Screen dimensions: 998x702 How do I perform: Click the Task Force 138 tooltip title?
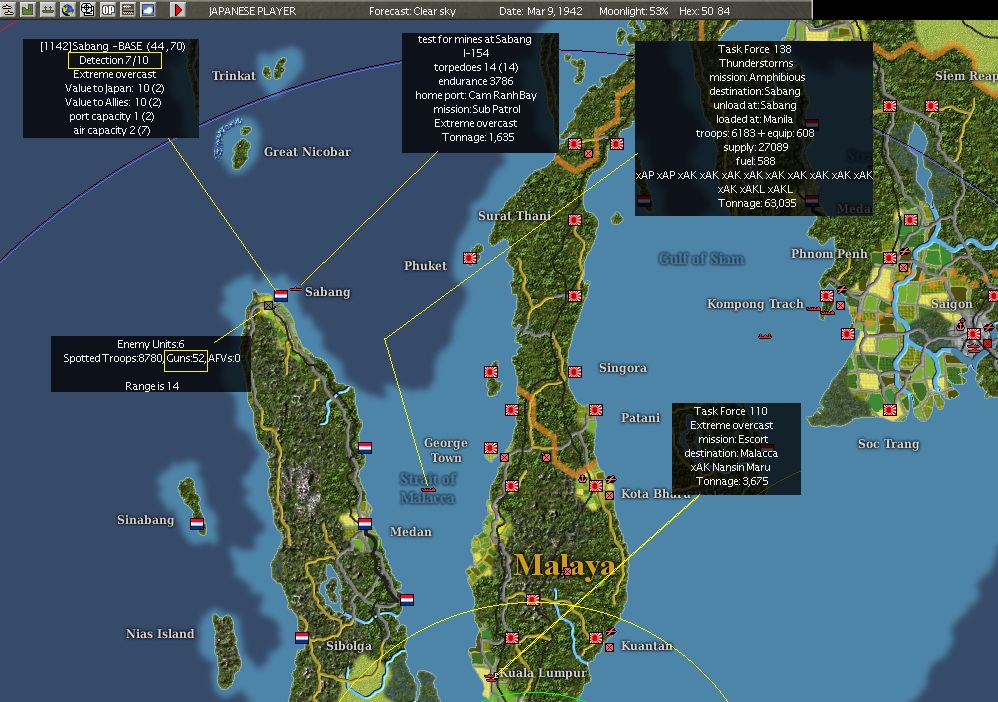point(754,49)
